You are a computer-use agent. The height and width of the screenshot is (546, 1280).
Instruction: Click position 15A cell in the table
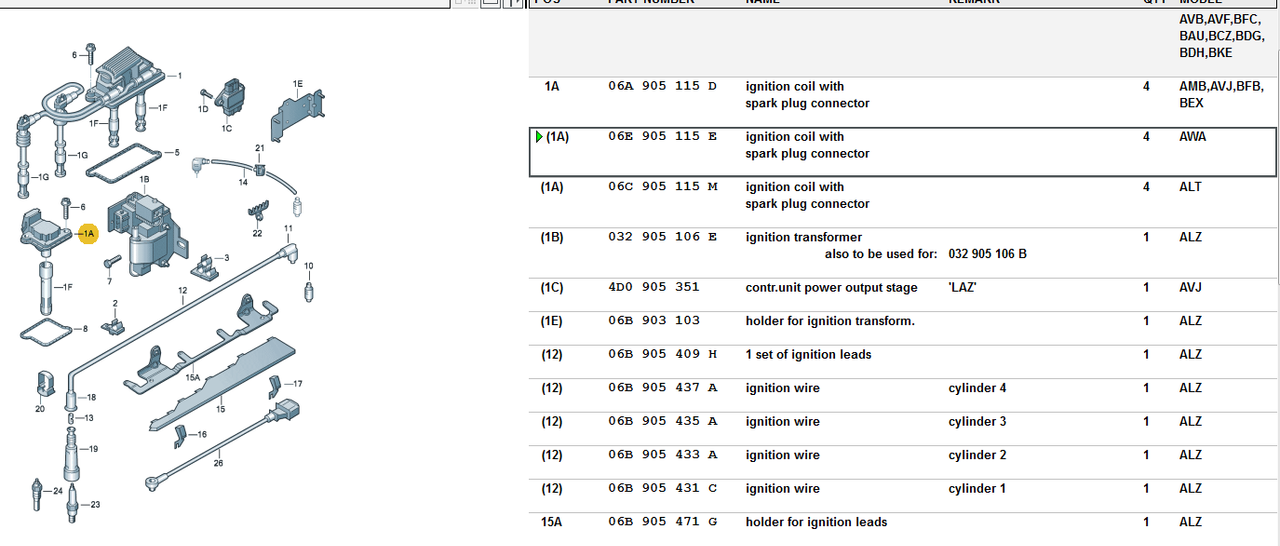click(552, 522)
